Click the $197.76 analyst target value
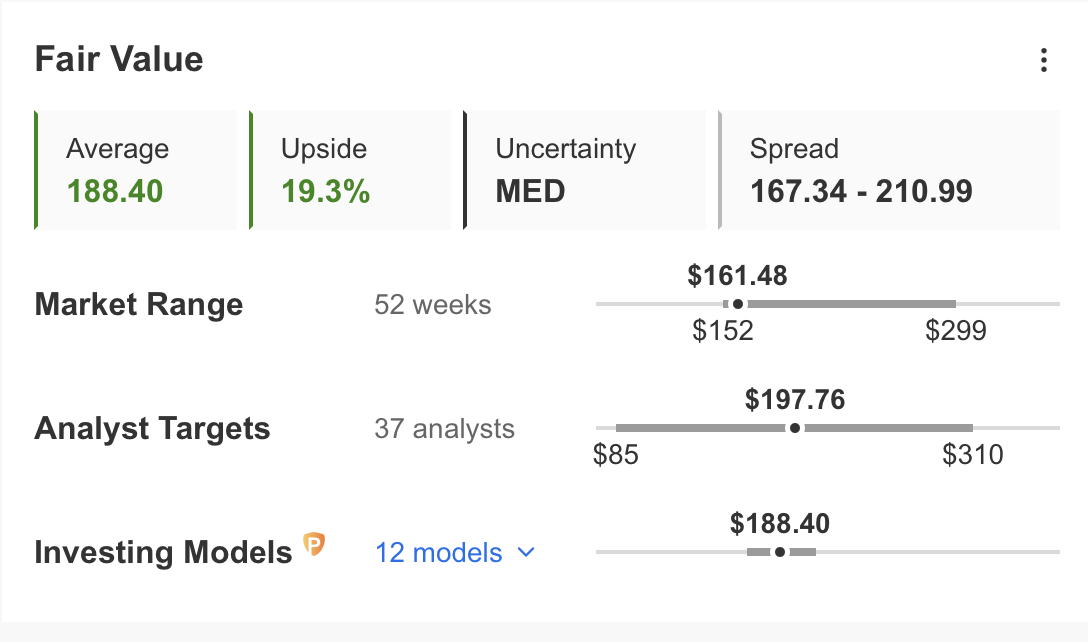This screenshot has width=1088, height=642. (795, 400)
